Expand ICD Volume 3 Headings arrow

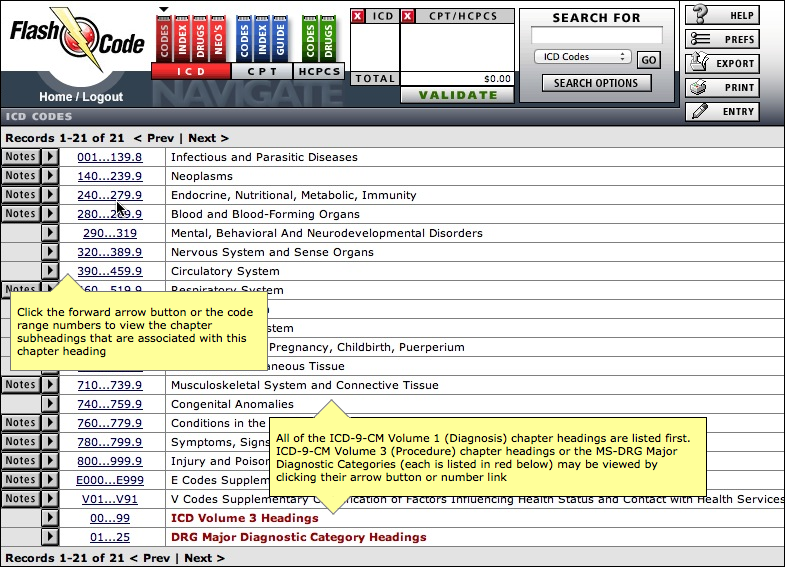pos(50,518)
